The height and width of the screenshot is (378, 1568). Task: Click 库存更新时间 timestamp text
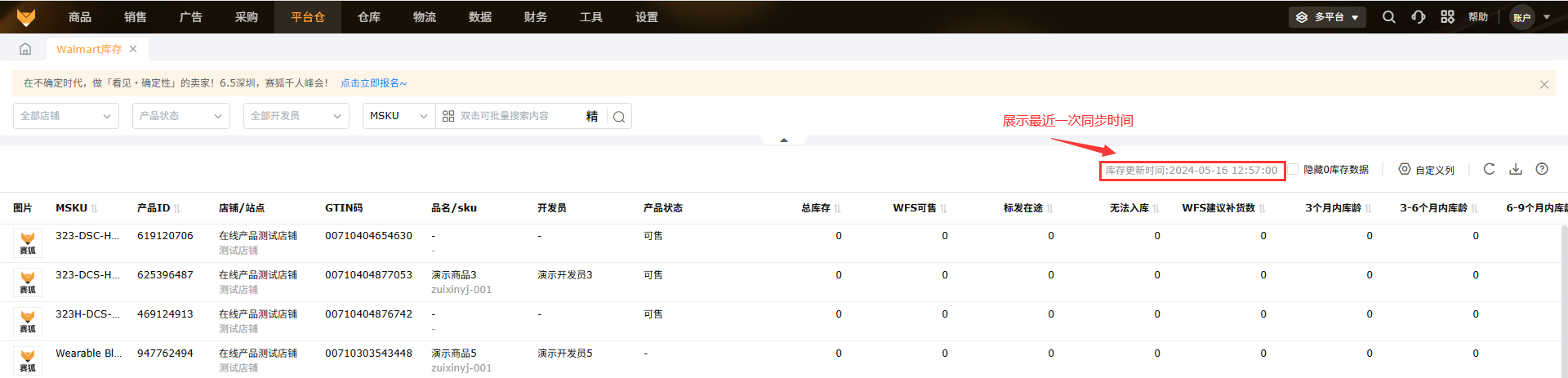1192,171
